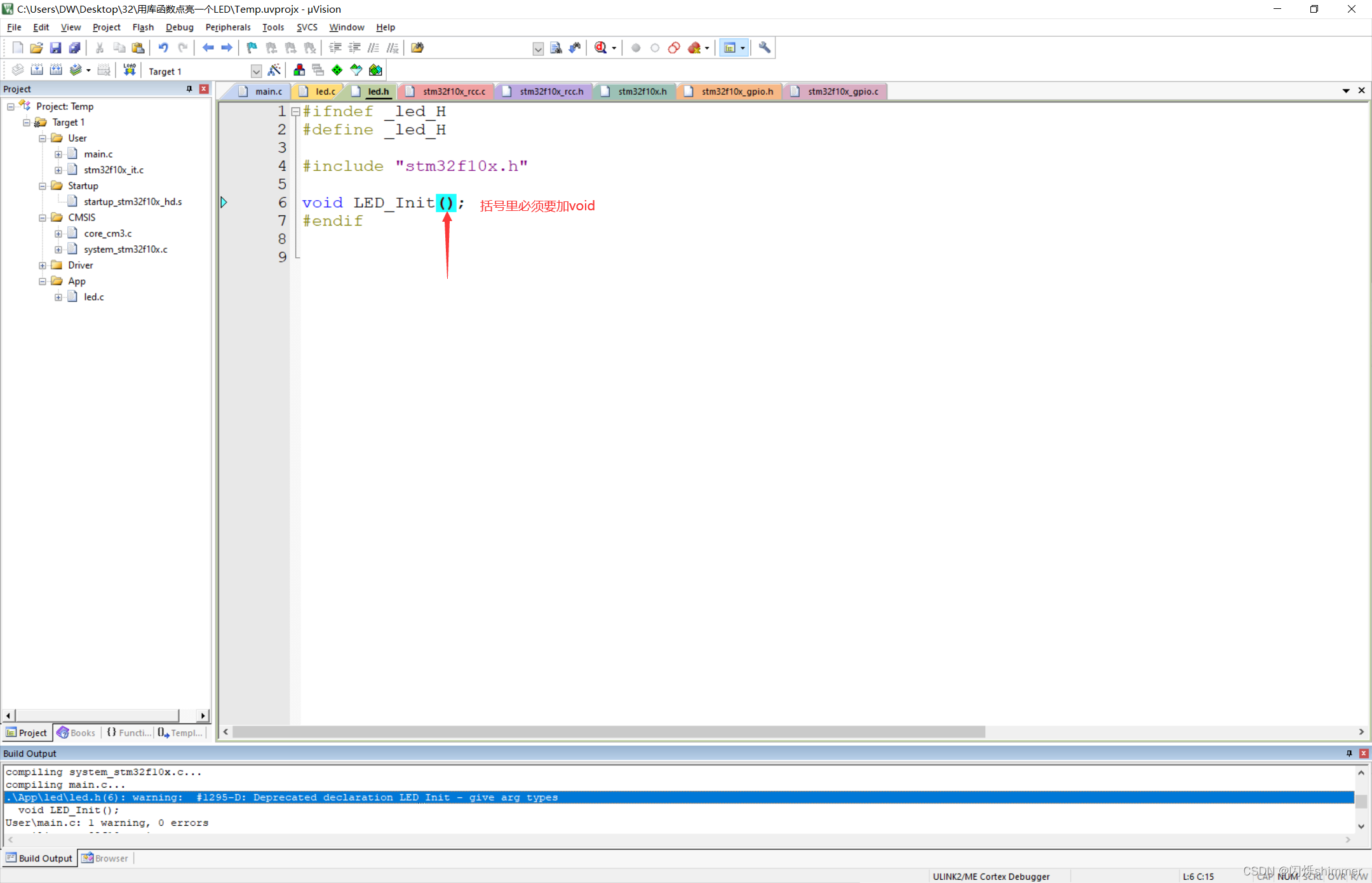Click the editor horizontal scrollbar thumb
1372x883 pixels.
coord(609,732)
